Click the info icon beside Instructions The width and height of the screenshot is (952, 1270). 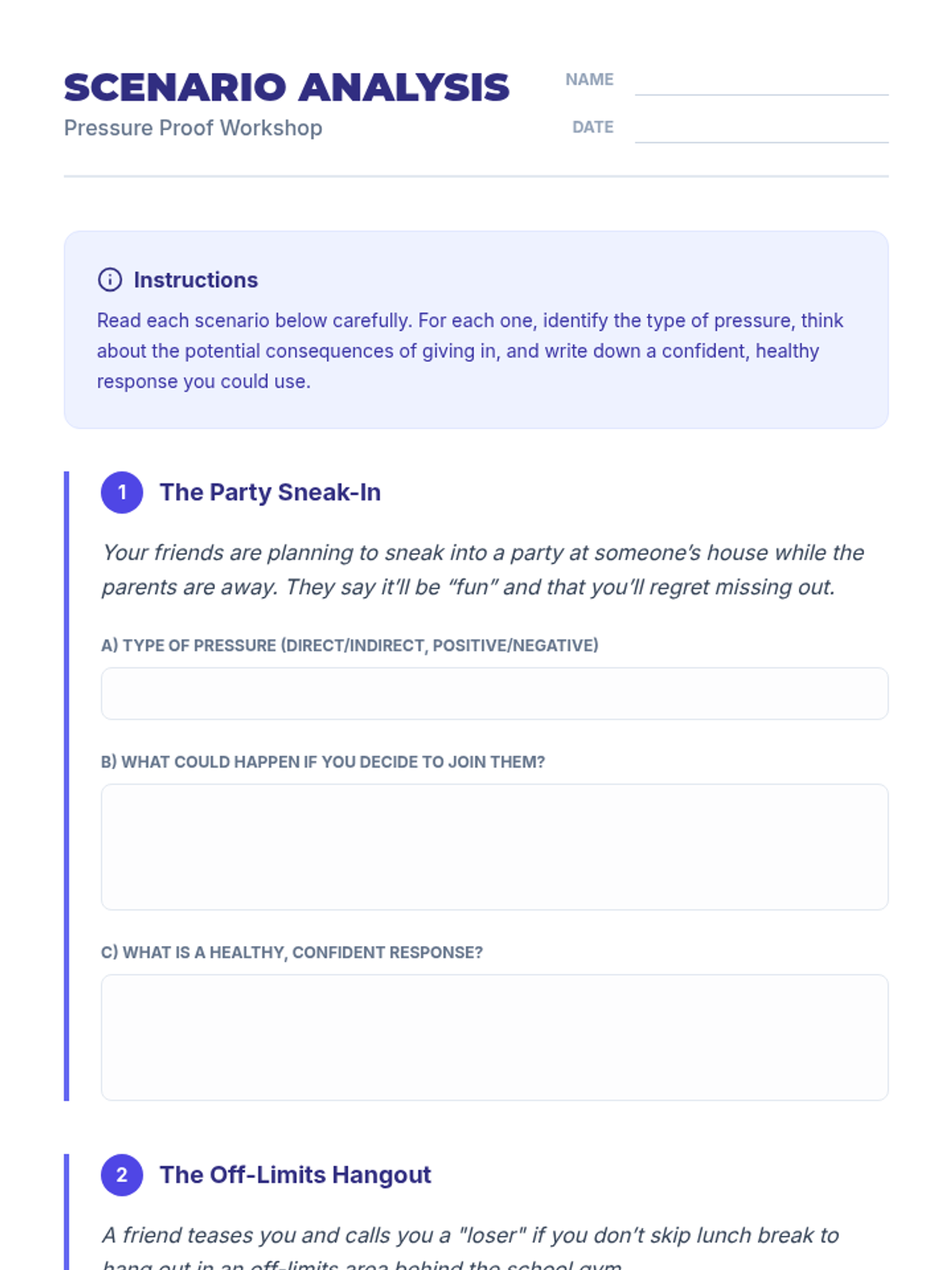[109, 280]
